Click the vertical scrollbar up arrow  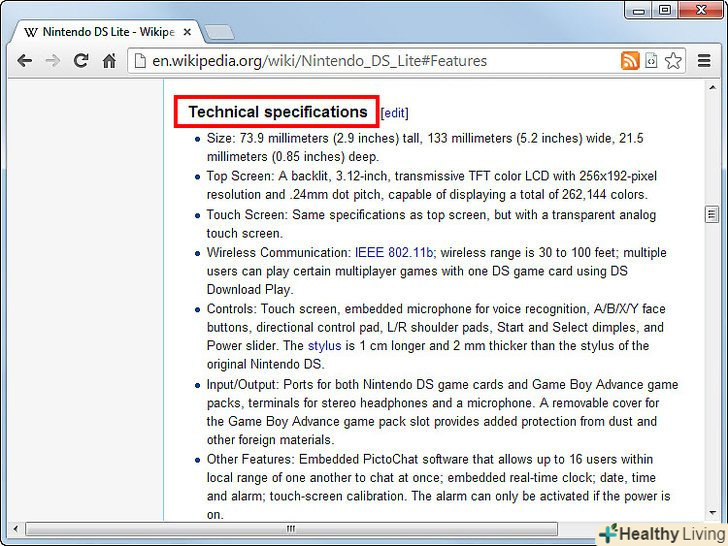coord(712,87)
